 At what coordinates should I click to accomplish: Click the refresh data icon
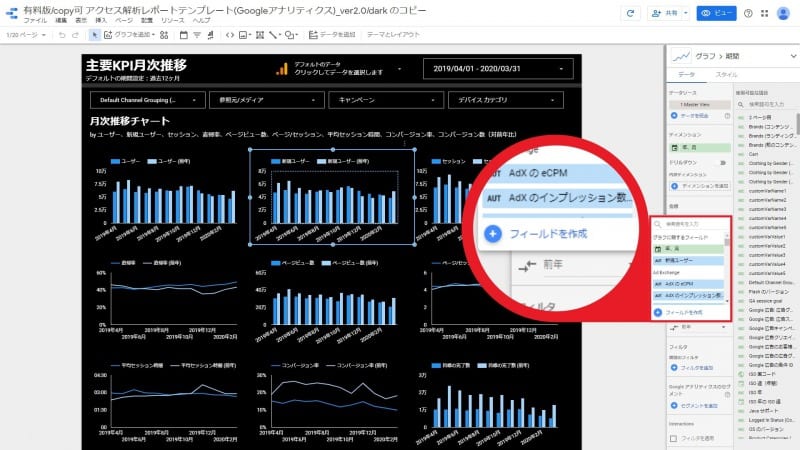pos(630,13)
